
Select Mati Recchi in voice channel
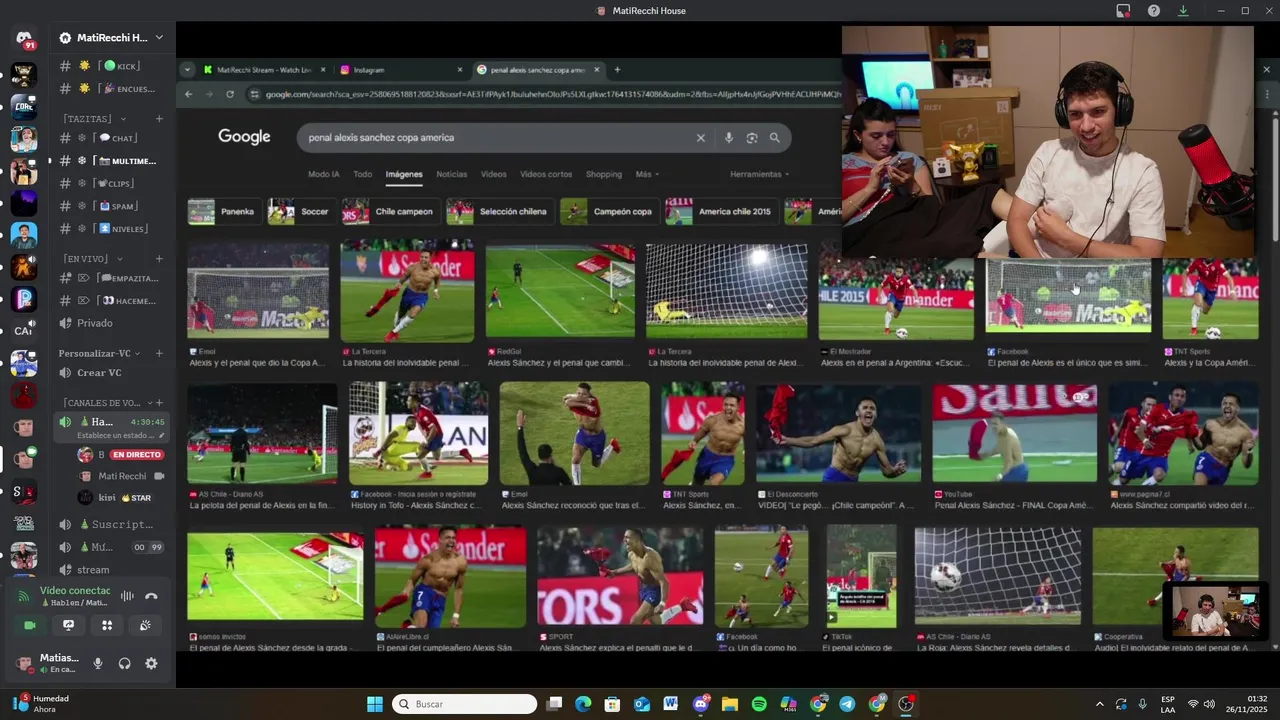tap(121, 476)
